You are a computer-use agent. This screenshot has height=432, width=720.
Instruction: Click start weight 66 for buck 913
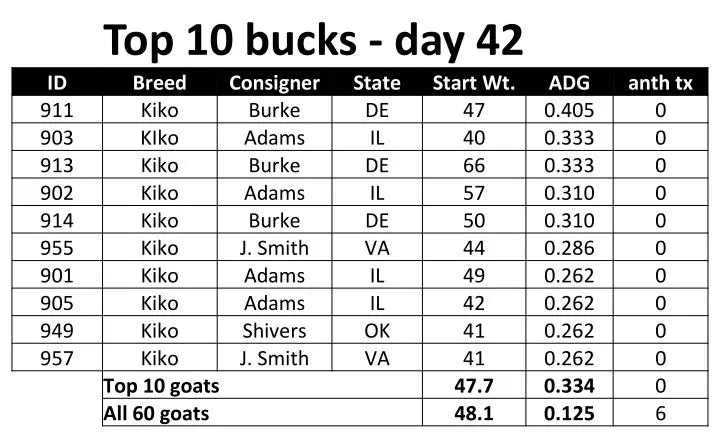pyautogui.click(x=474, y=165)
